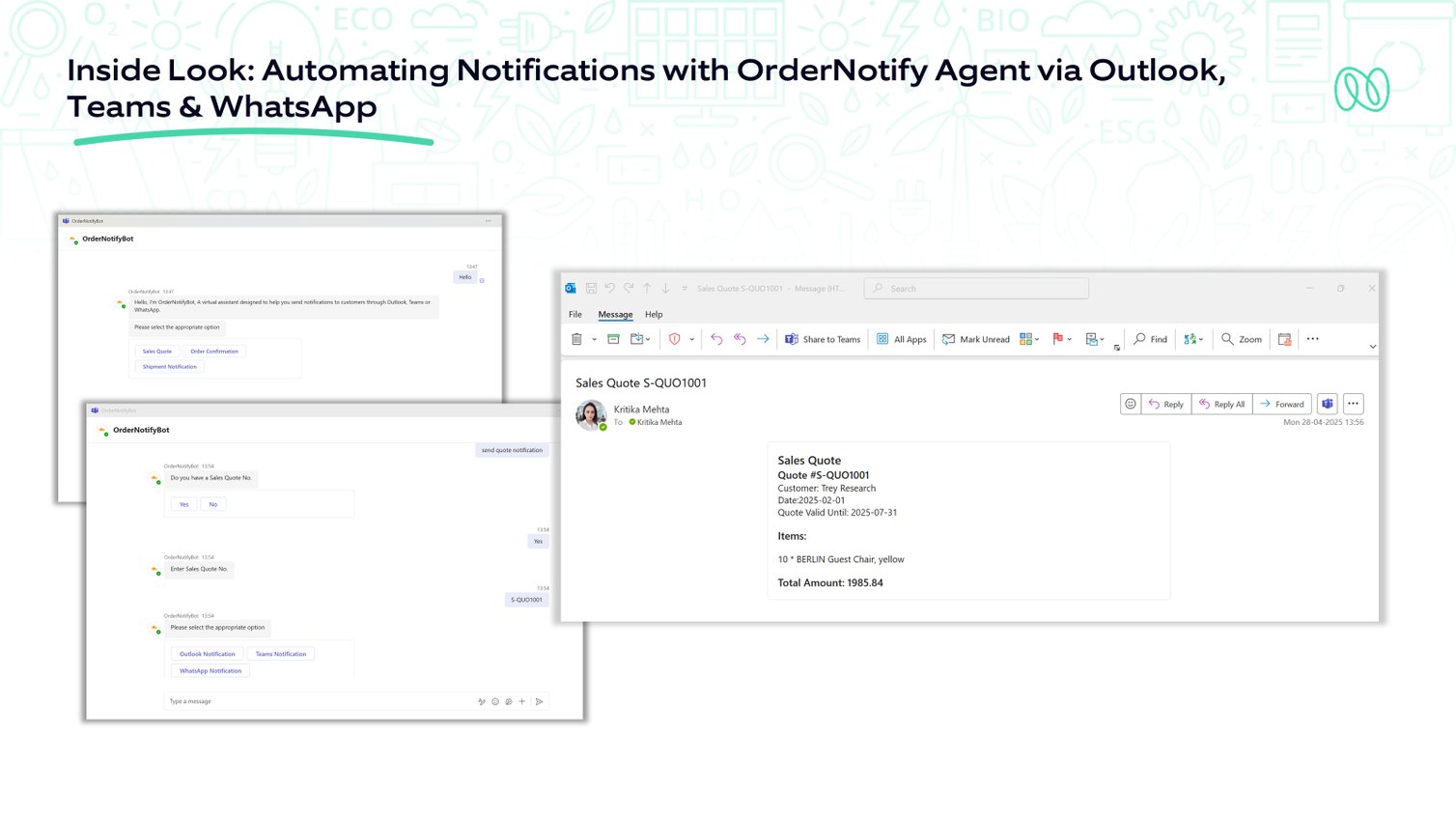Open the Translate dropdown in ribbon

(x=1193, y=339)
